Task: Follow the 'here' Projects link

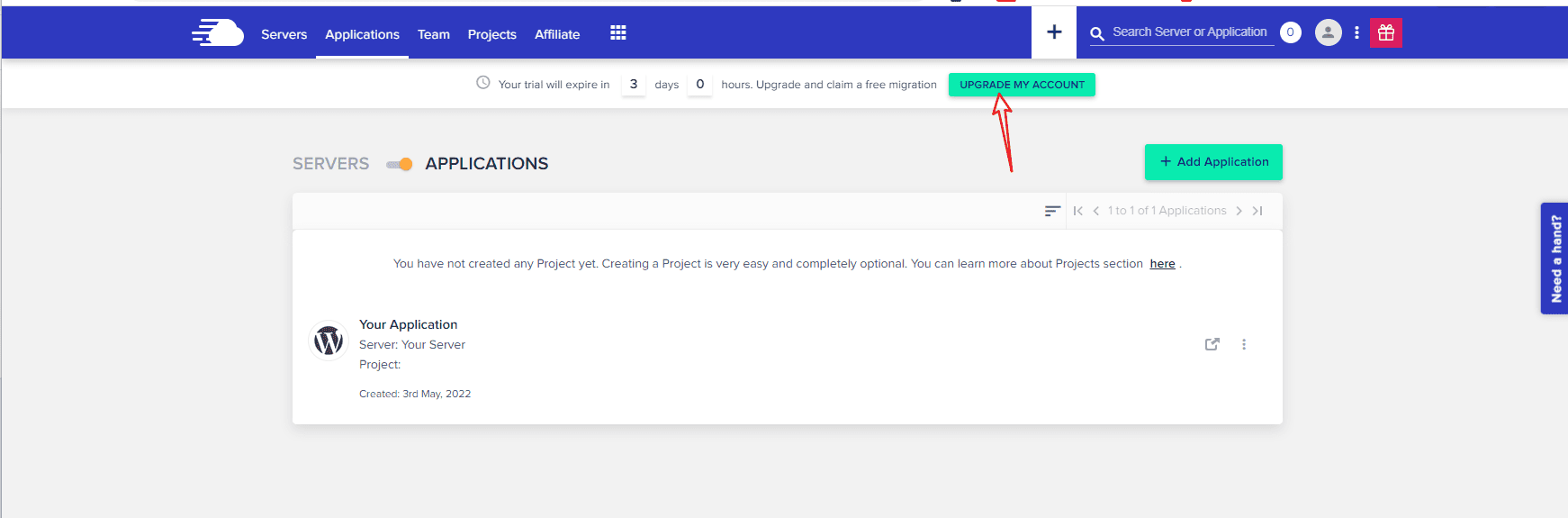Action: click(1162, 264)
